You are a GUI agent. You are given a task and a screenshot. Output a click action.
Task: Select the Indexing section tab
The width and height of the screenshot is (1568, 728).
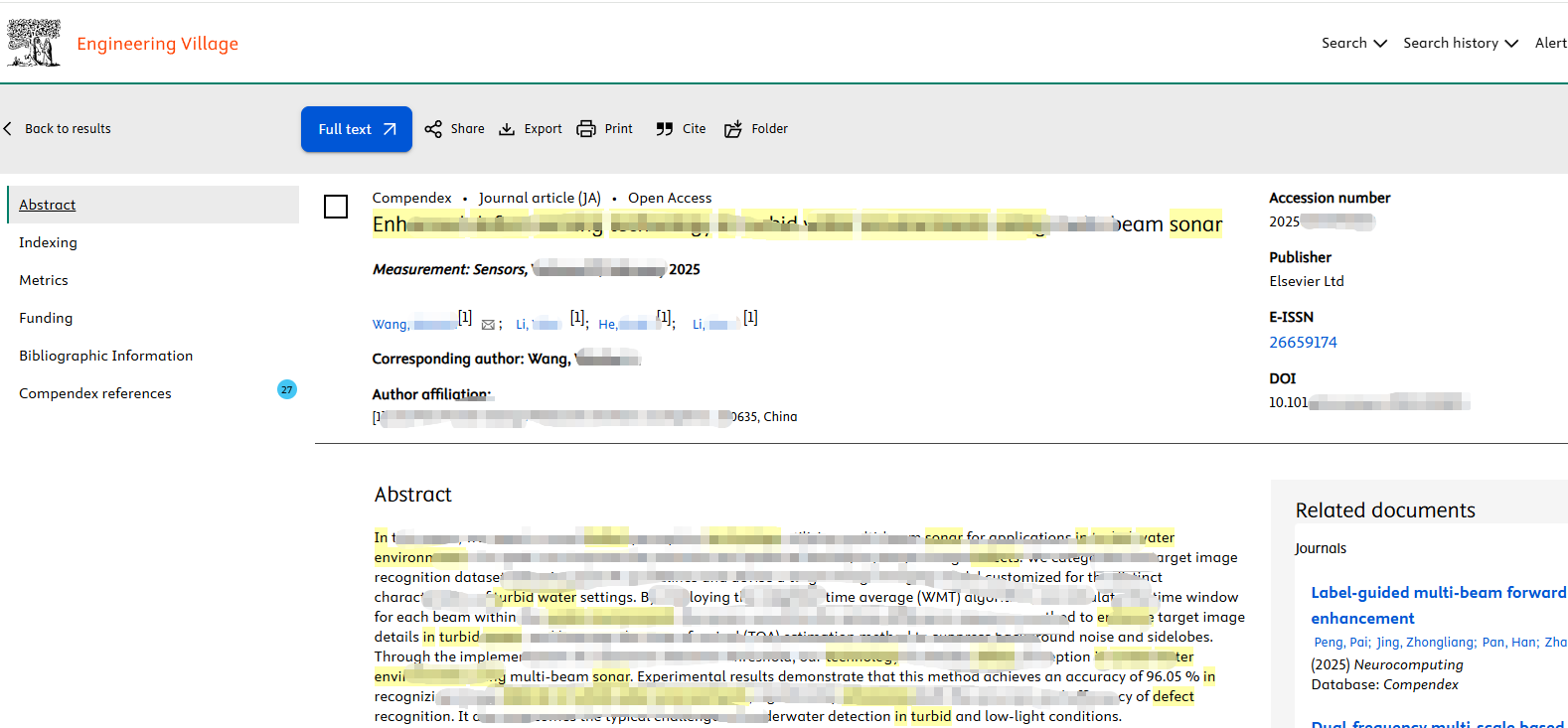(48, 242)
